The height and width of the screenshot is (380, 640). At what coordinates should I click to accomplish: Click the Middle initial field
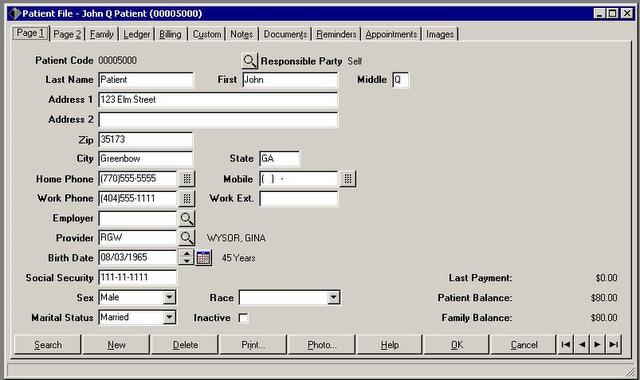tap(400, 80)
